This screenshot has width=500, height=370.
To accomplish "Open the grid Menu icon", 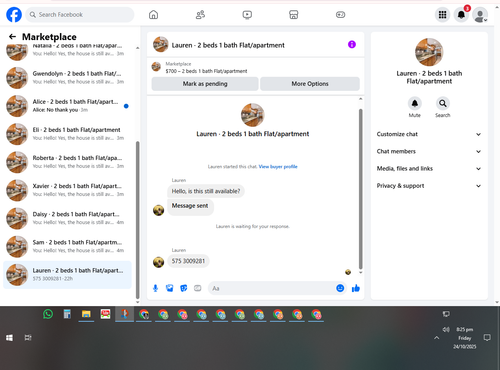I will [442, 15].
